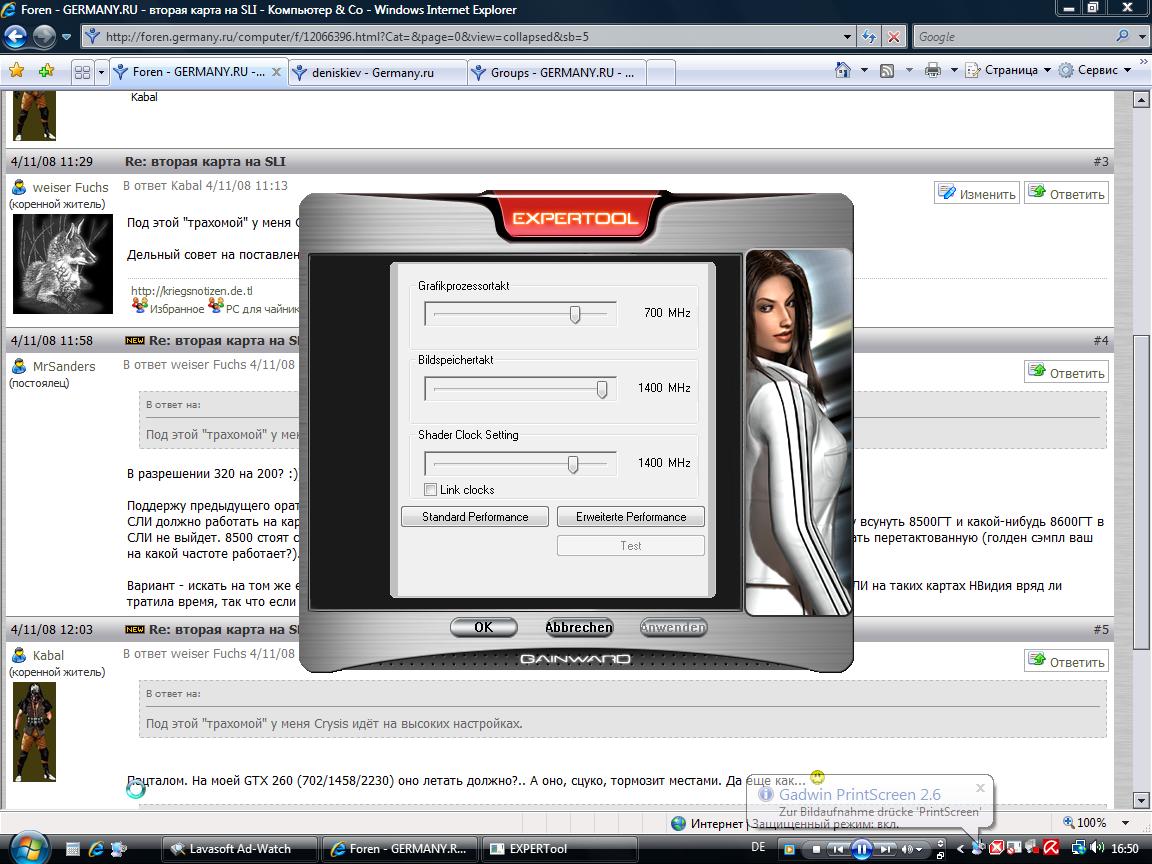Close the Gadwin PrintScreen balloon notification

coord(980,788)
